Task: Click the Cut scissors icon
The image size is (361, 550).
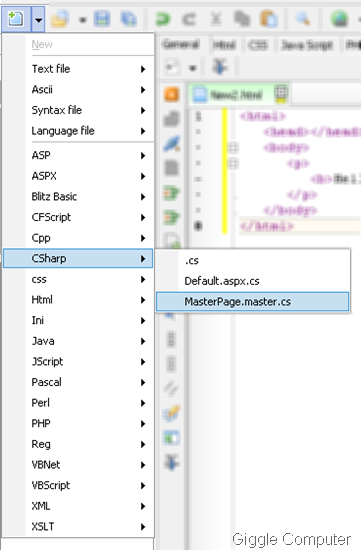Action: click(216, 18)
